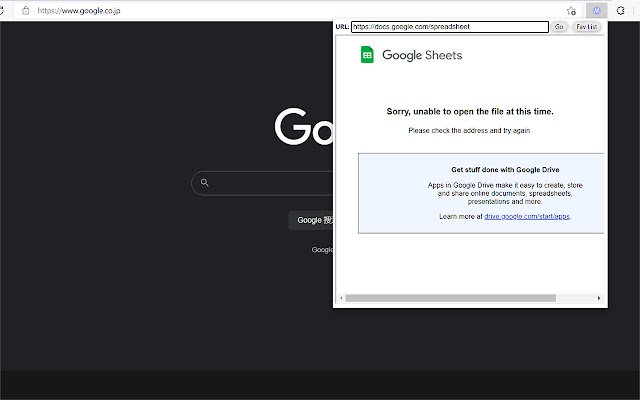Click 'Get stuff done with Google Drive' heading
This screenshot has width=640, height=400.
click(505, 170)
